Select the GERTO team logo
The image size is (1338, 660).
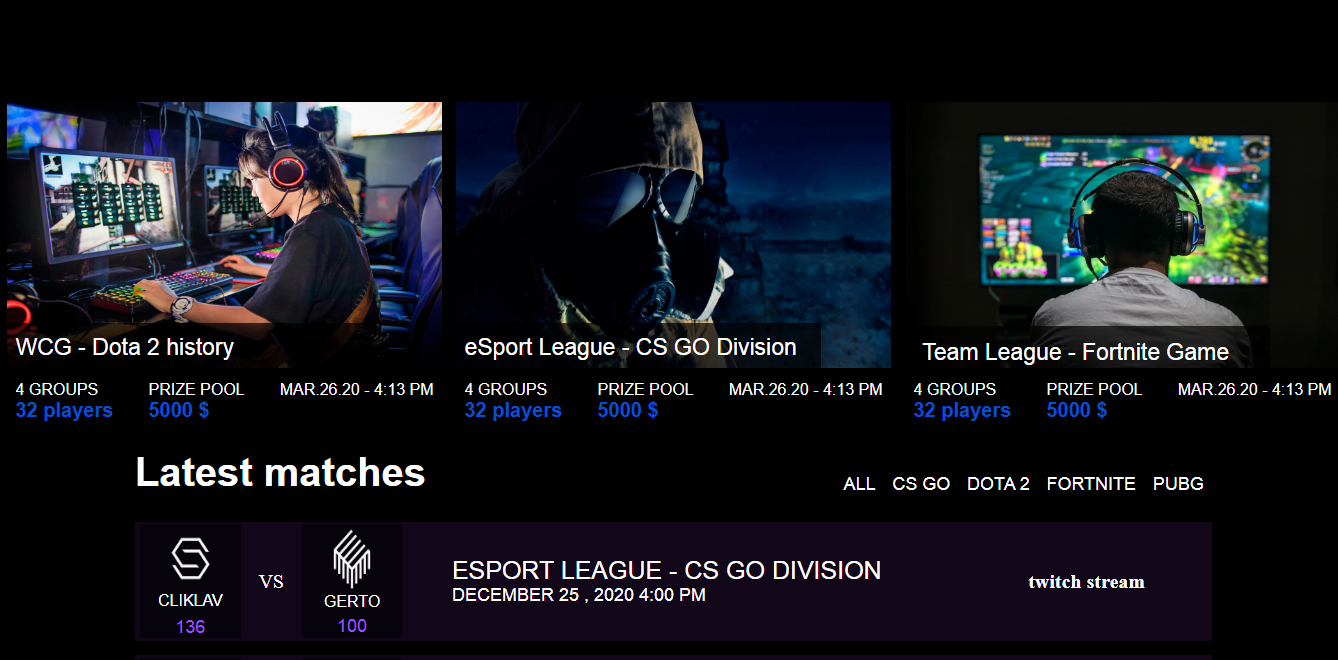352,560
